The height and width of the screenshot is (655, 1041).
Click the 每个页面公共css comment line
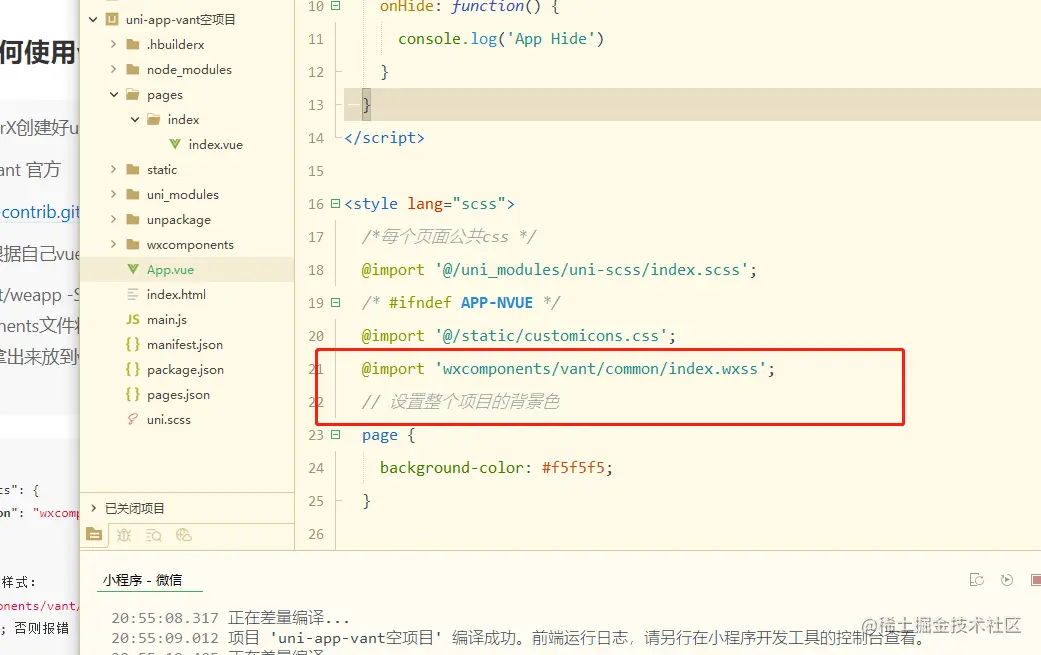(x=449, y=236)
